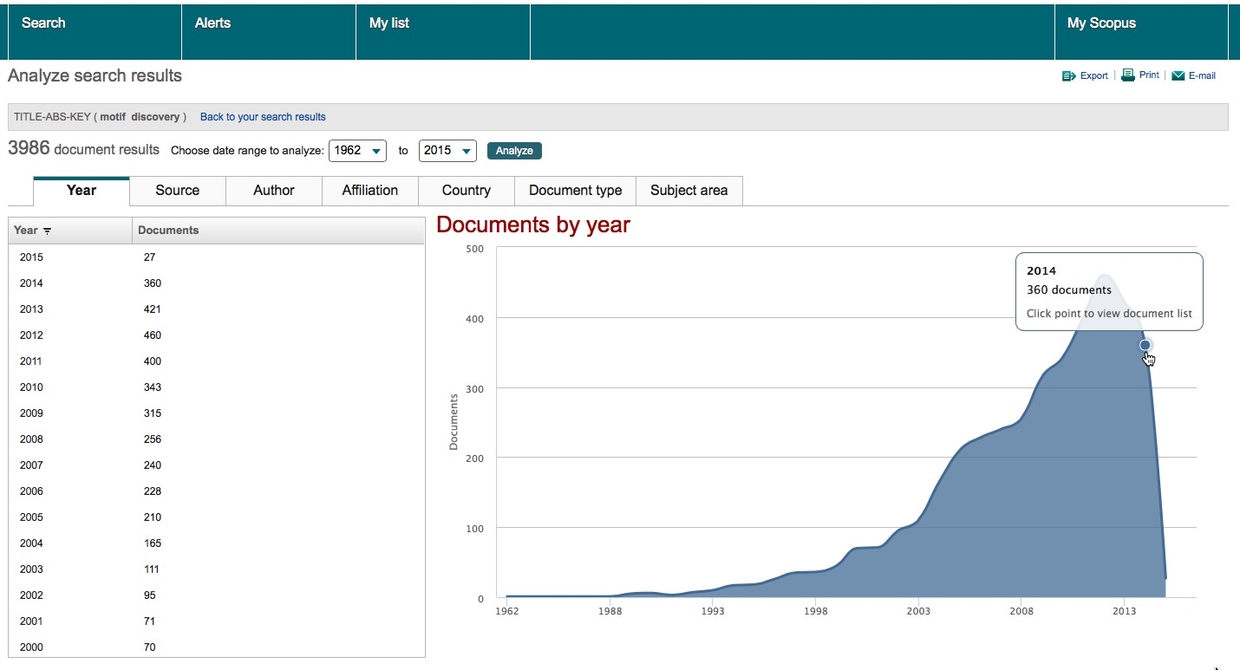Select the 2000 row in the year table
The width and height of the screenshot is (1240, 670).
pyautogui.click(x=217, y=646)
